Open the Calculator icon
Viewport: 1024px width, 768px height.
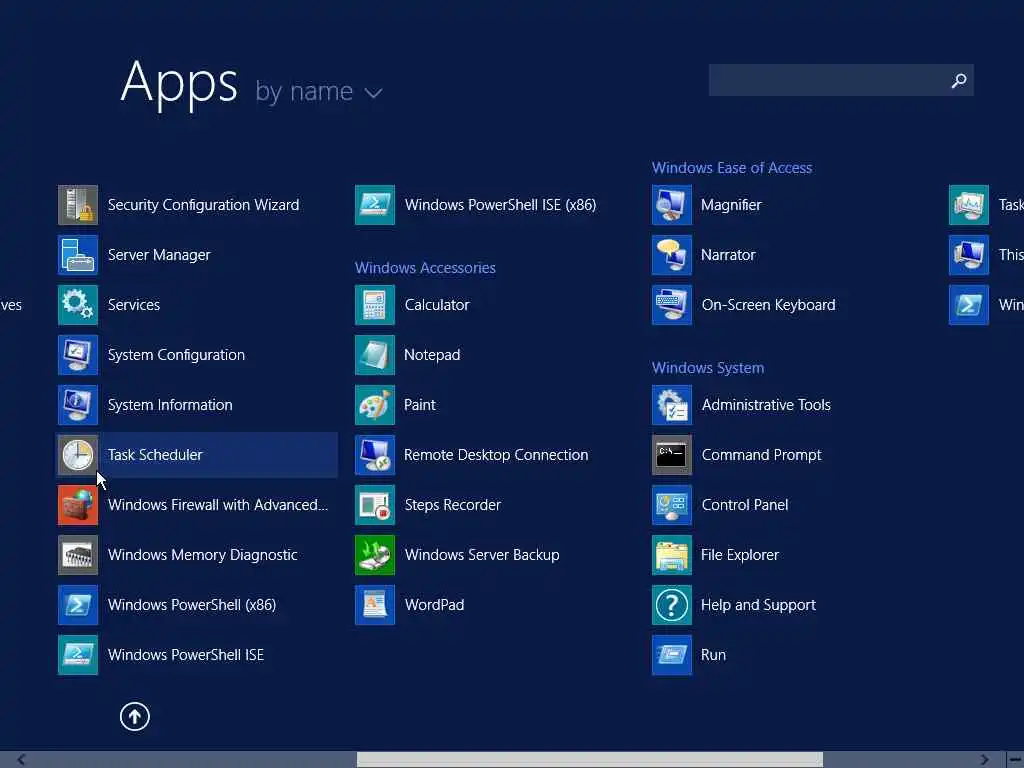375,305
